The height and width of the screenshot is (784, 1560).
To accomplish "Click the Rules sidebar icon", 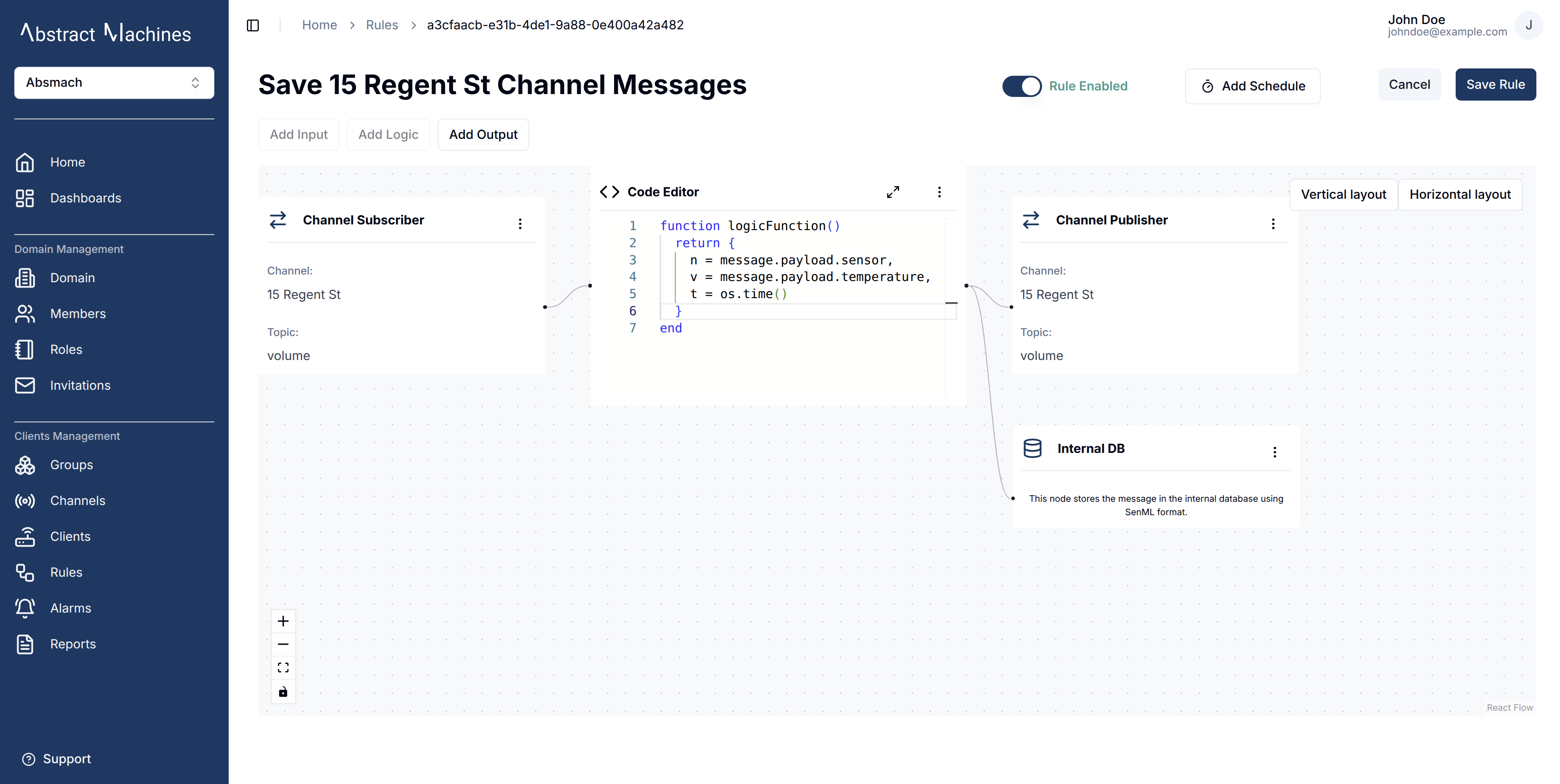I will (25, 573).
